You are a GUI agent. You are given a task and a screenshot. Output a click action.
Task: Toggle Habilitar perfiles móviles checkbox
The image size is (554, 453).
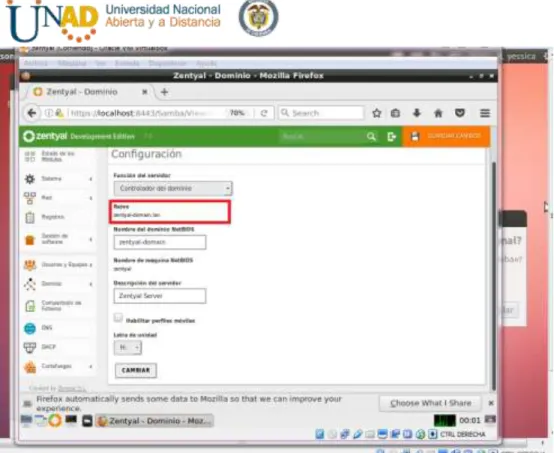click(118, 317)
